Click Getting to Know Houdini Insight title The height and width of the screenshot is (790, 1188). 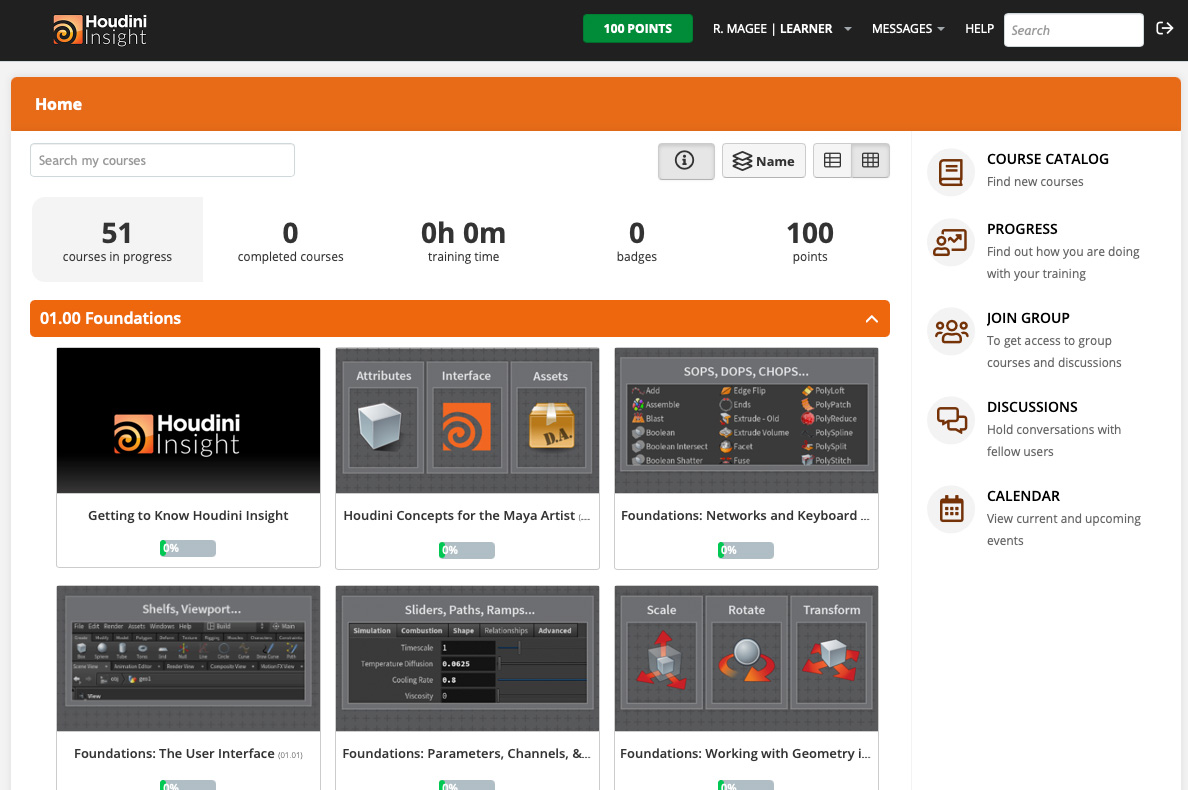click(188, 516)
